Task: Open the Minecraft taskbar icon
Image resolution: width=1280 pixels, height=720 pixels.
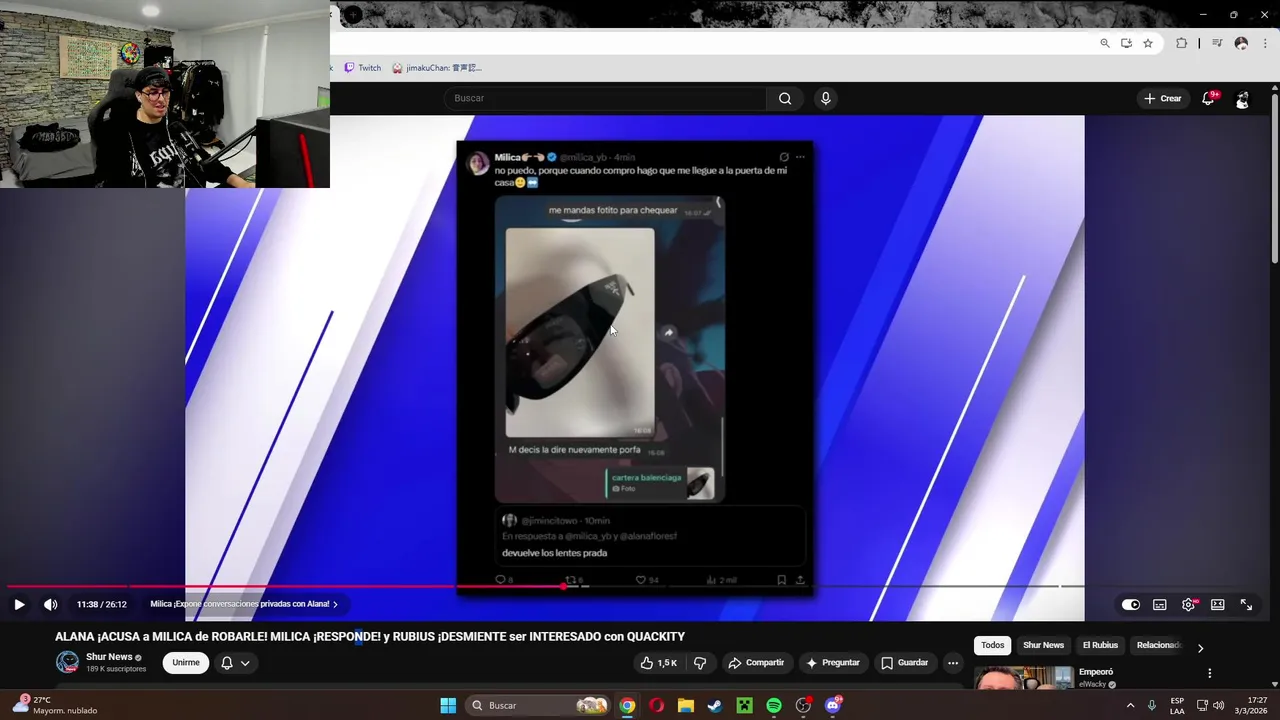Action: pos(744,706)
